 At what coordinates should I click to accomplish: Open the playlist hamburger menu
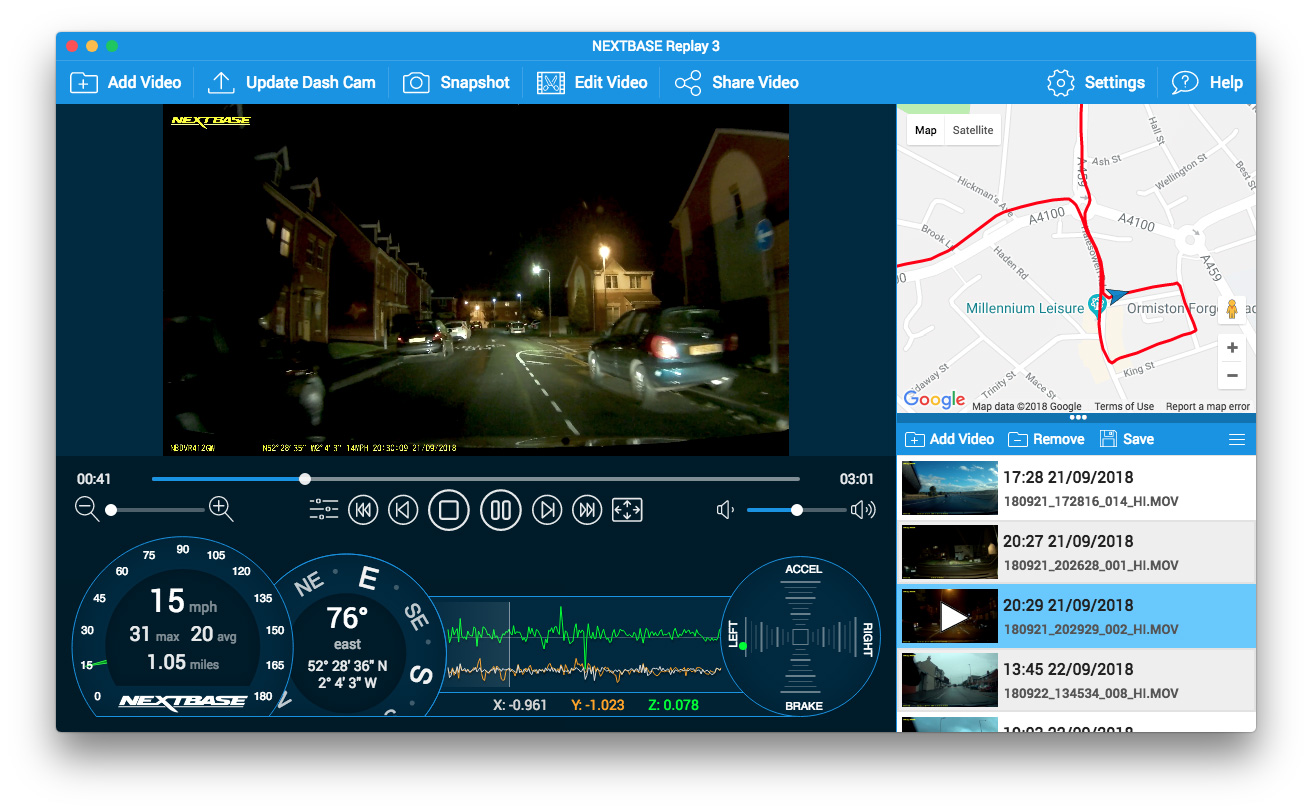click(x=1237, y=440)
